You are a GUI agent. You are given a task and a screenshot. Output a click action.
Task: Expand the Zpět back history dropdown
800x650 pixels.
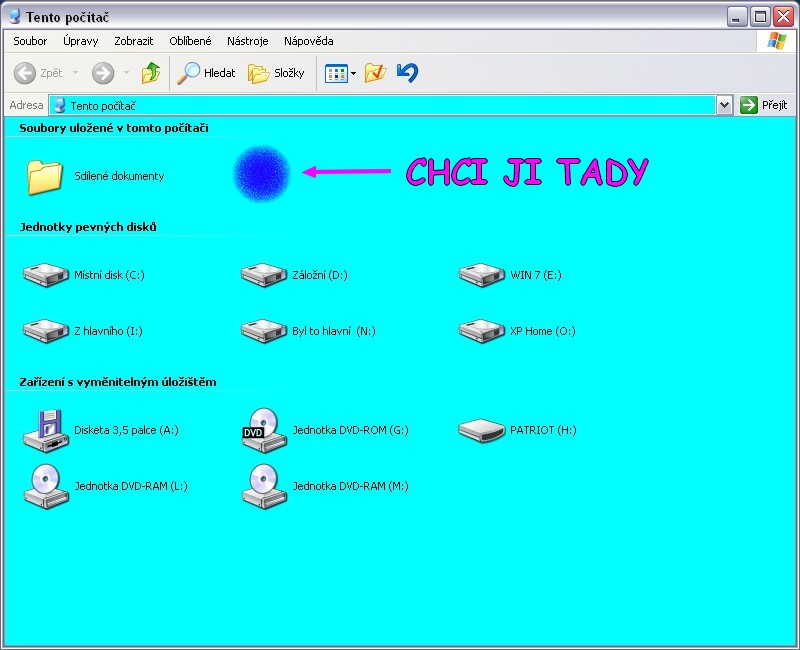[x=76, y=74]
